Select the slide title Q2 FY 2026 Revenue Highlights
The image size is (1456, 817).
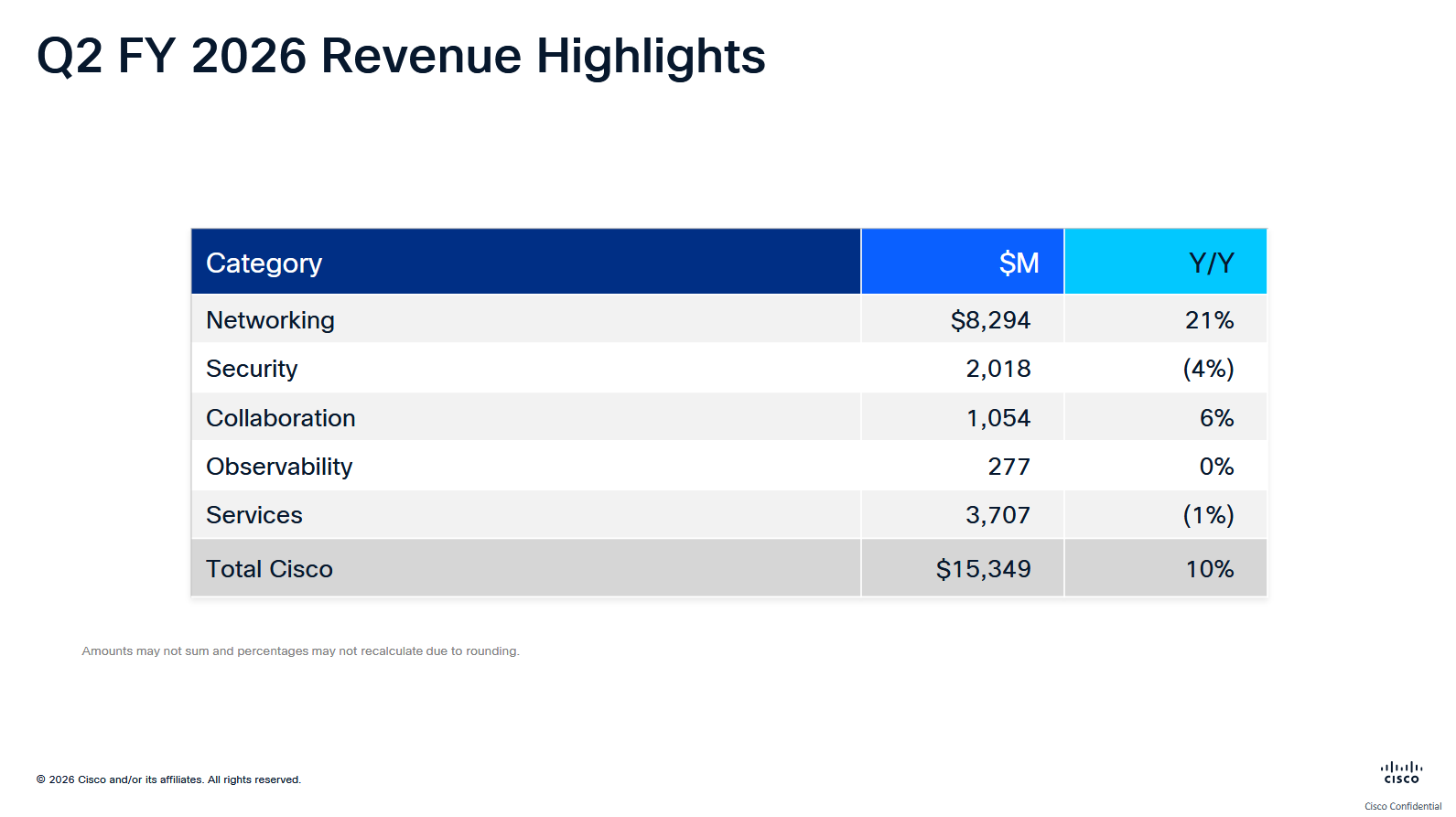[x=401, y=56]
